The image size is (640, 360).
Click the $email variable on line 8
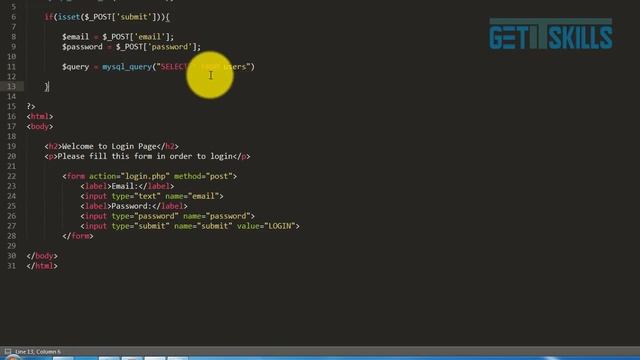(x=76, y=37)
